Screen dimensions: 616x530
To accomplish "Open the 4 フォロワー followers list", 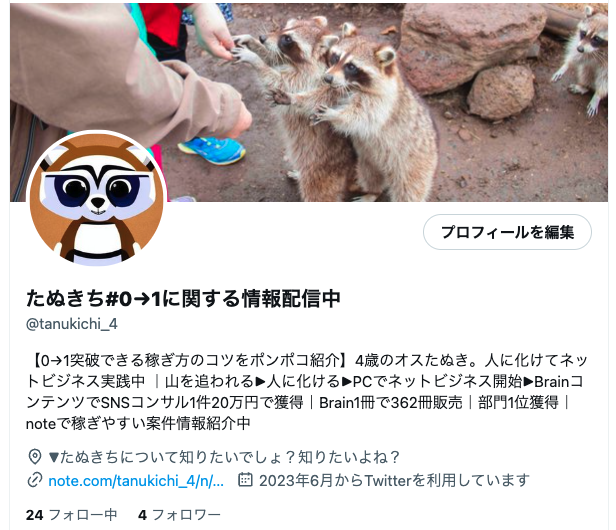I will (x=179, y=515).
